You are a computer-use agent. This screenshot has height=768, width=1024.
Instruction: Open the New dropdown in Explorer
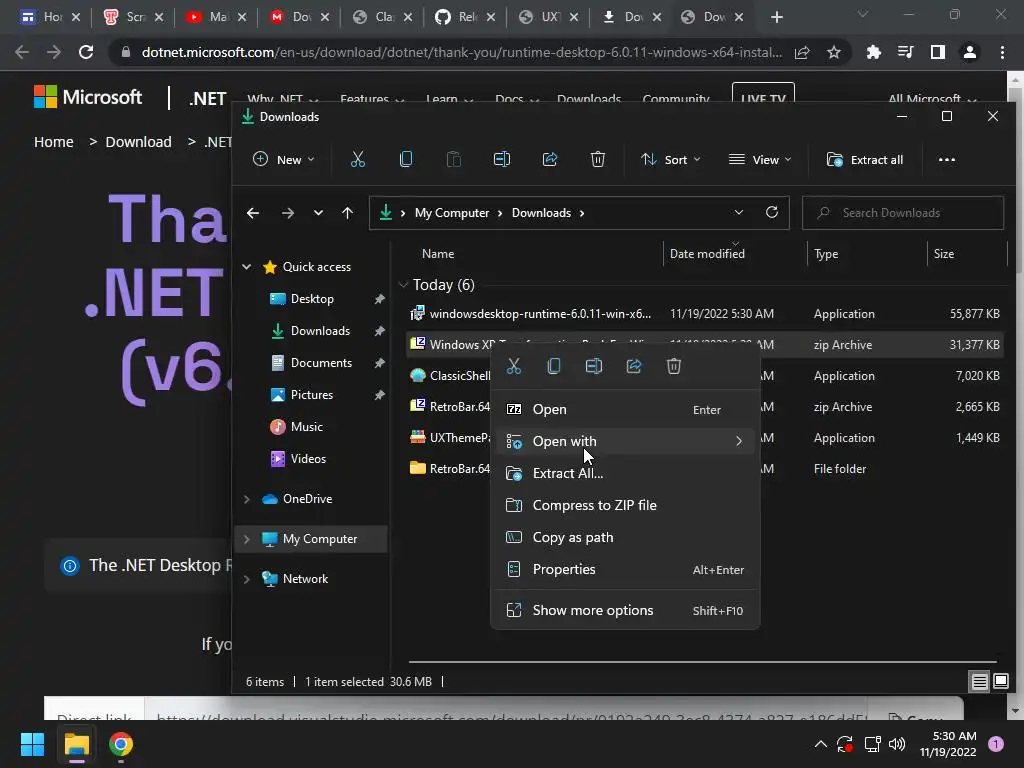pos(283,159)
